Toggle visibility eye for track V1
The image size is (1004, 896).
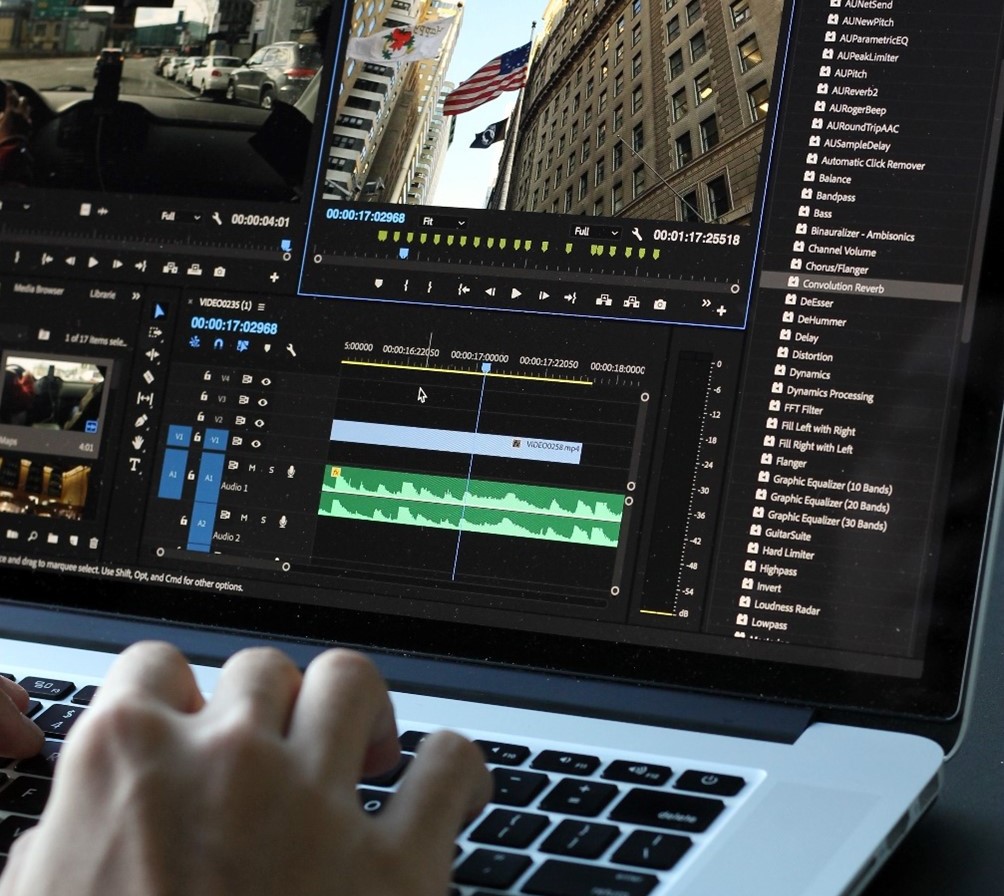[x=256, y=443]
